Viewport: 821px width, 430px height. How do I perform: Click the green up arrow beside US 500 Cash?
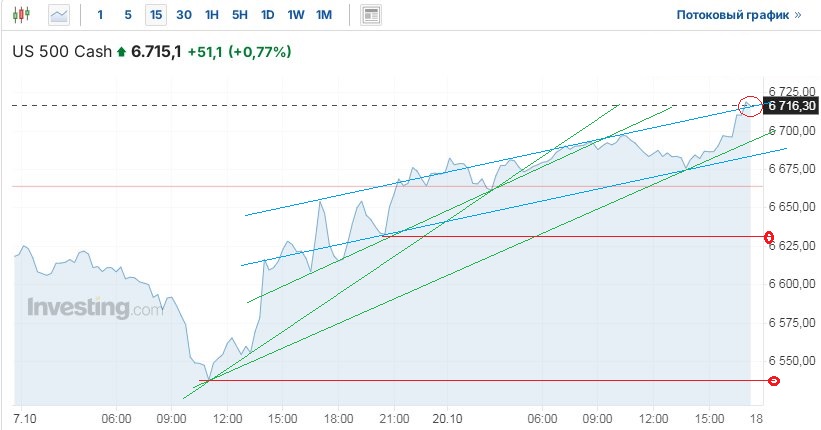pyautogui.click(x=122, y=52)
